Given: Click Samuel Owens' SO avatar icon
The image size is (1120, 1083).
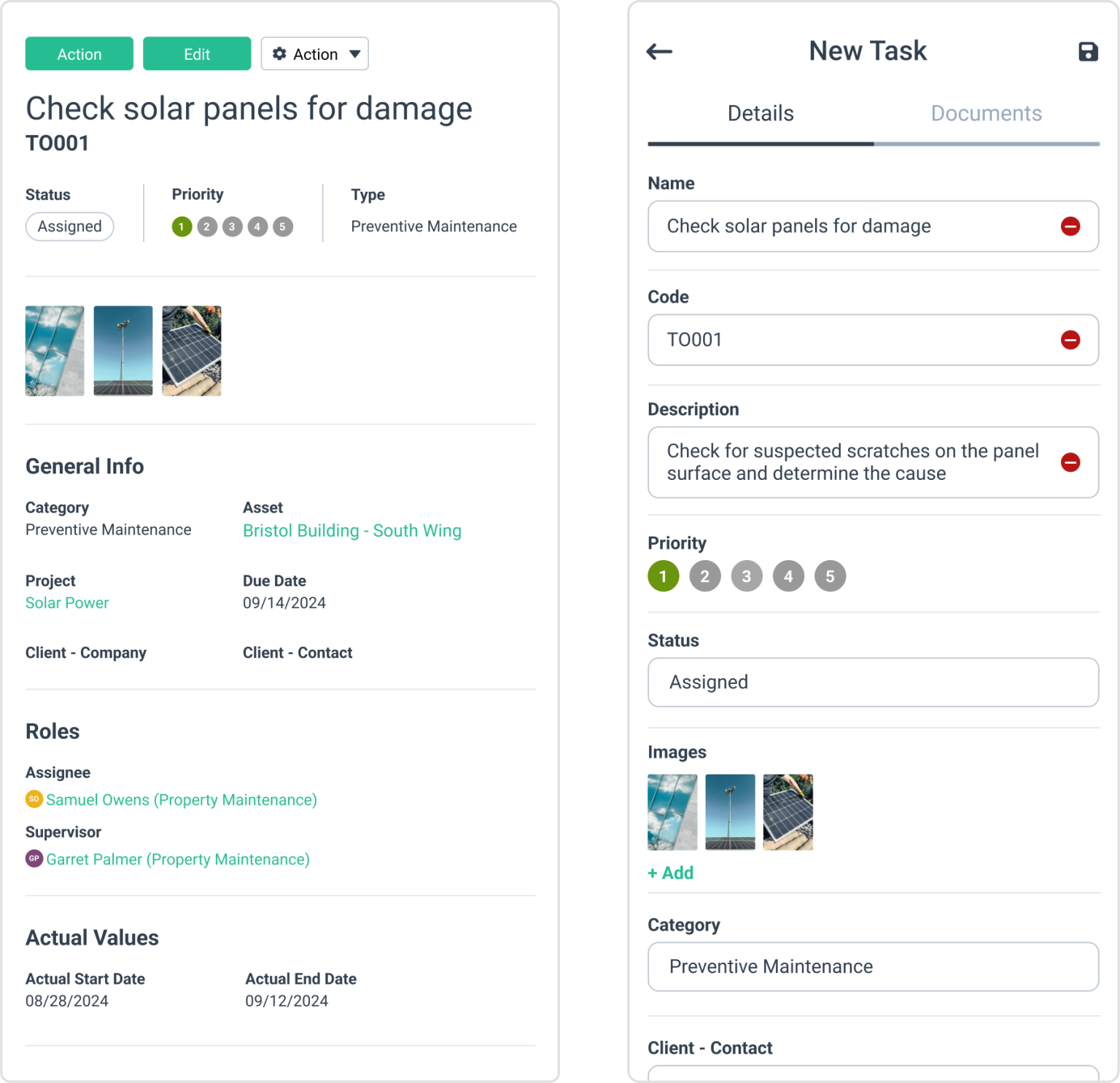Looking at the screenshot, I should coord(34,799).
